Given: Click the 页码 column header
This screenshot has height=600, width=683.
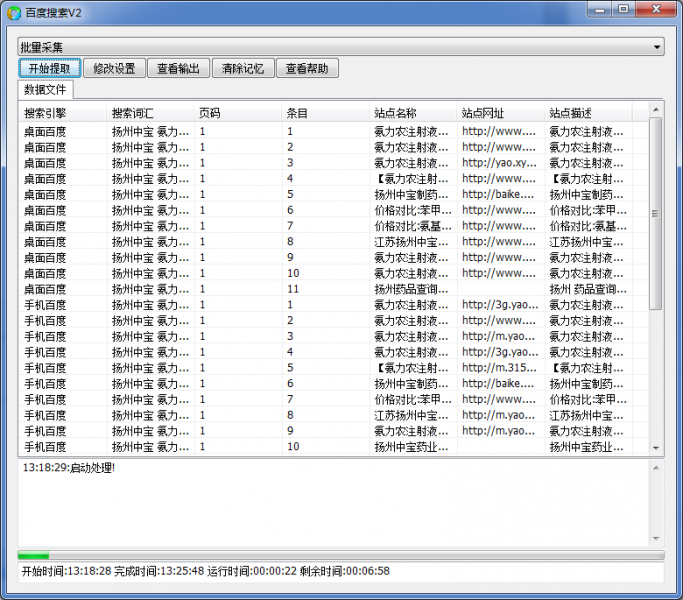Looking at the screenshot, I should point(238,113).
